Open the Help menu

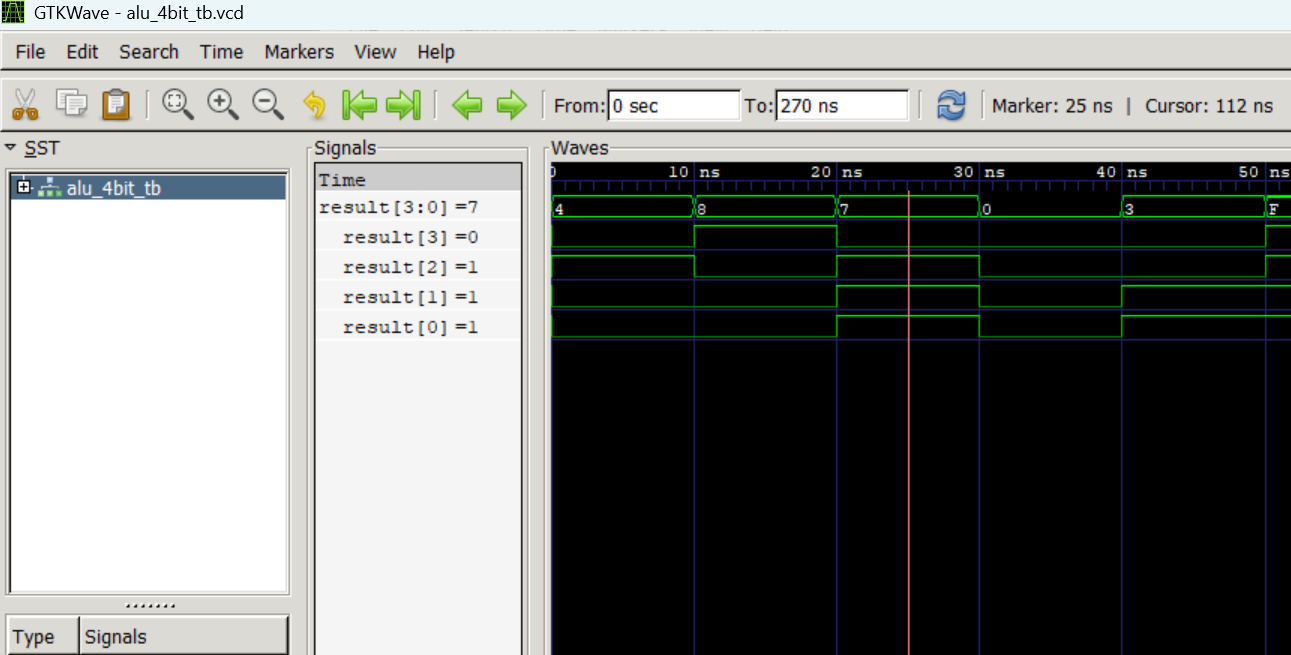[x=436, y=52]
